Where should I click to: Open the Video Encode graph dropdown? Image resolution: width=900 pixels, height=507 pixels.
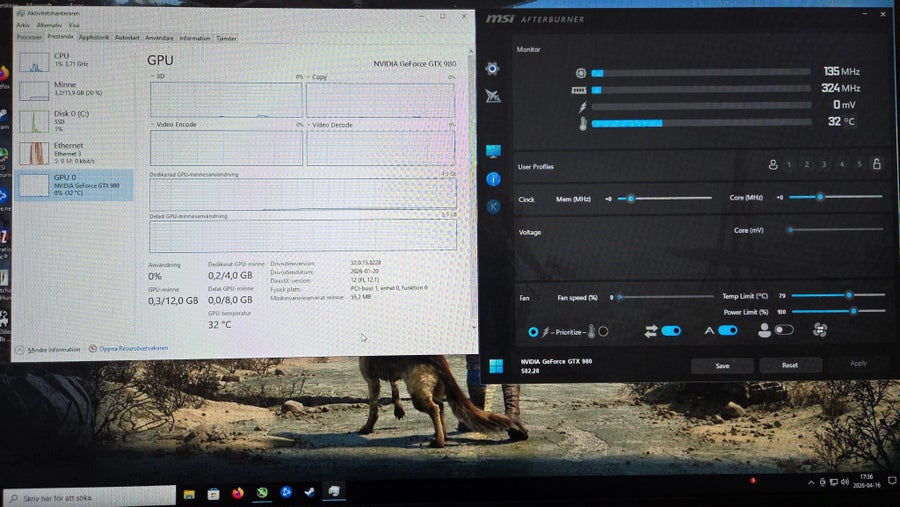coord(173,125)
